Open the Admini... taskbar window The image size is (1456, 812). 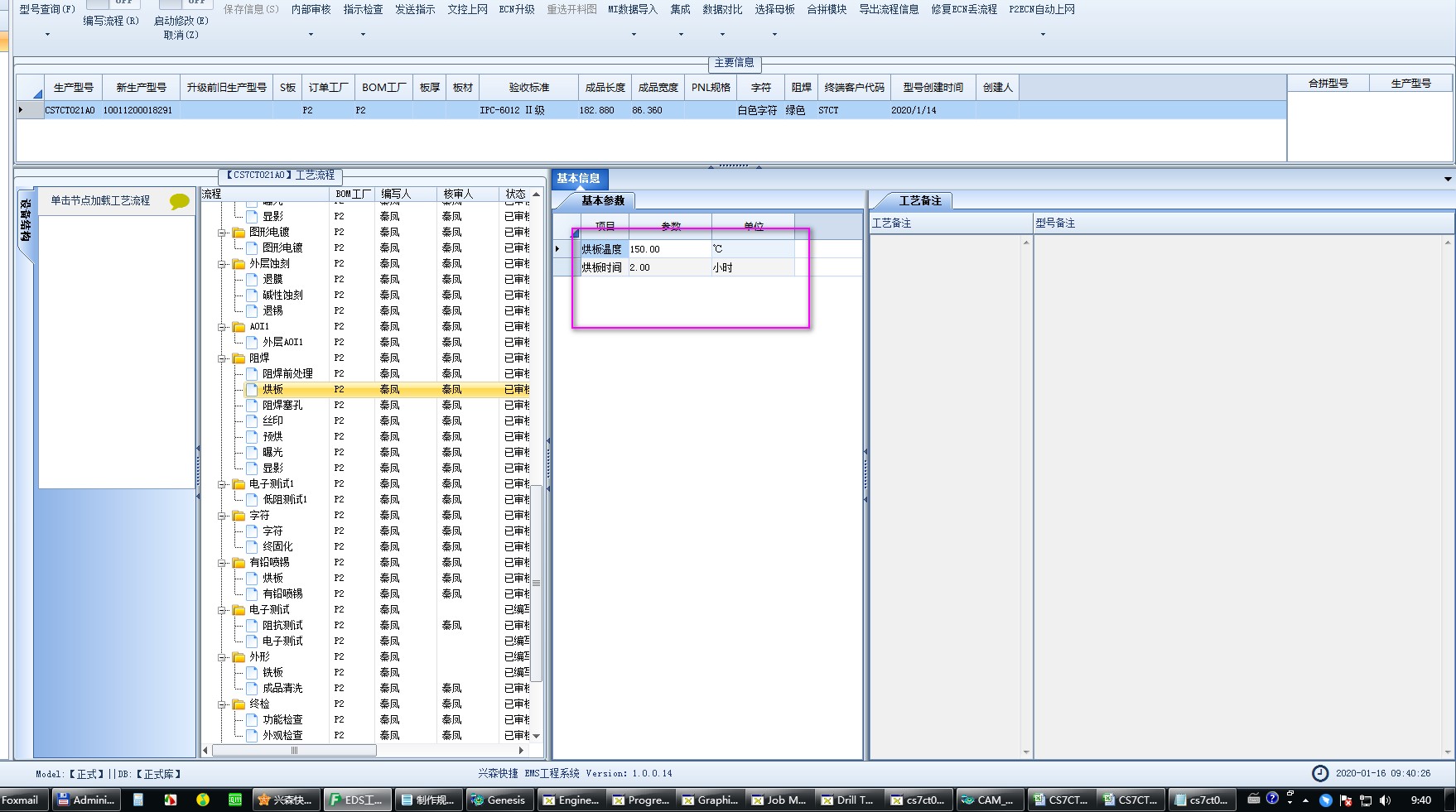pyautogui.click(x=86, y=800)
